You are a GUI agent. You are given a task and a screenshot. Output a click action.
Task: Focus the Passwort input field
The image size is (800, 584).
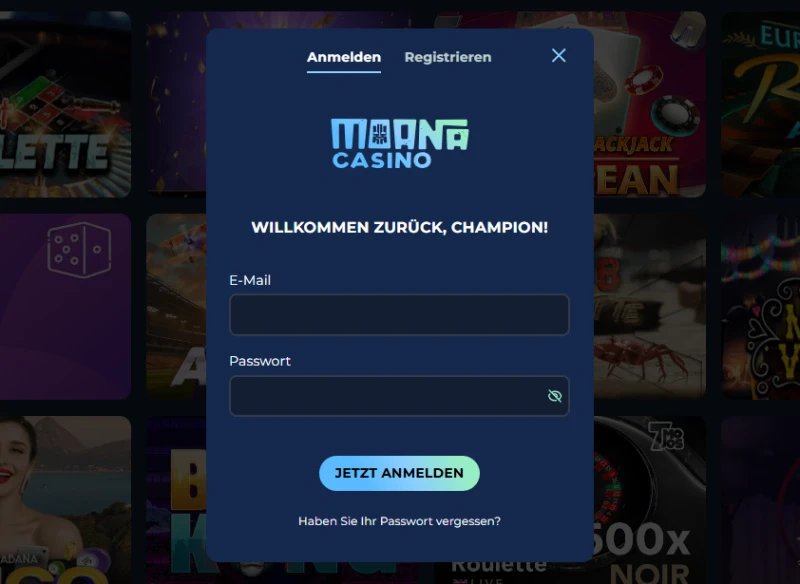[399, 396]
